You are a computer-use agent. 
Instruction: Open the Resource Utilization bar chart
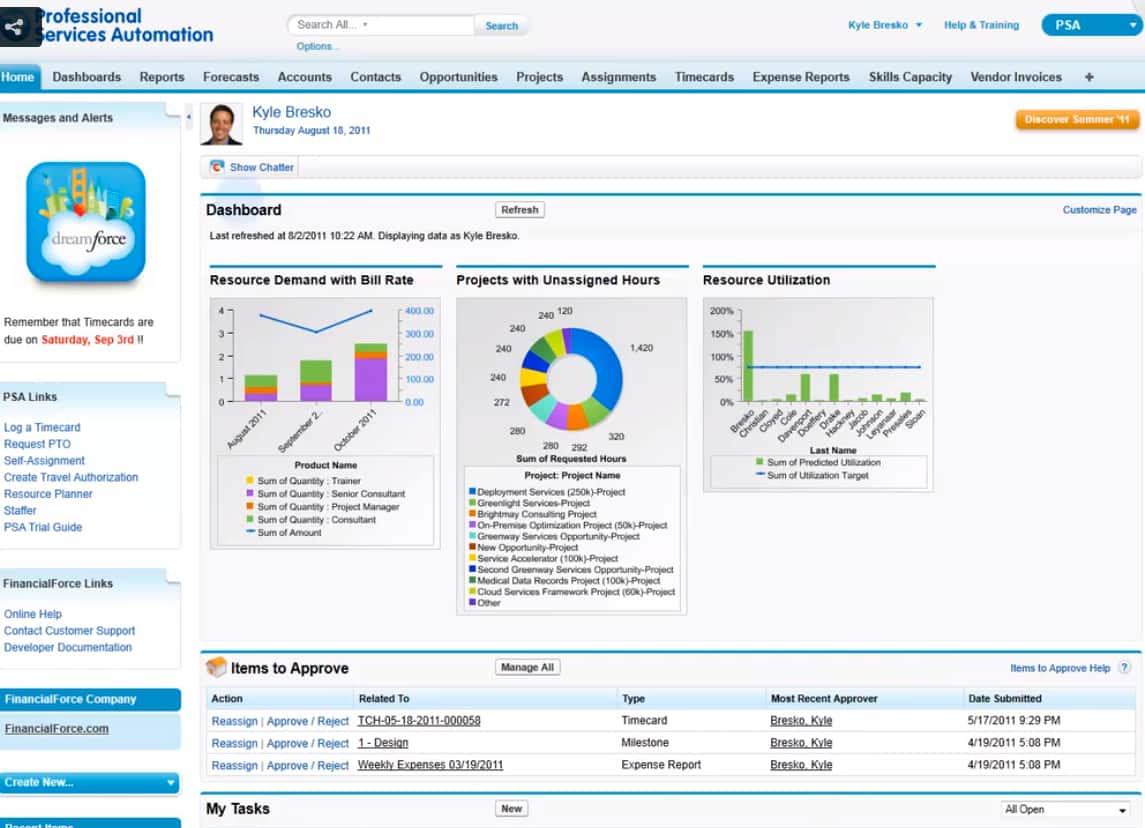[818, 394]
